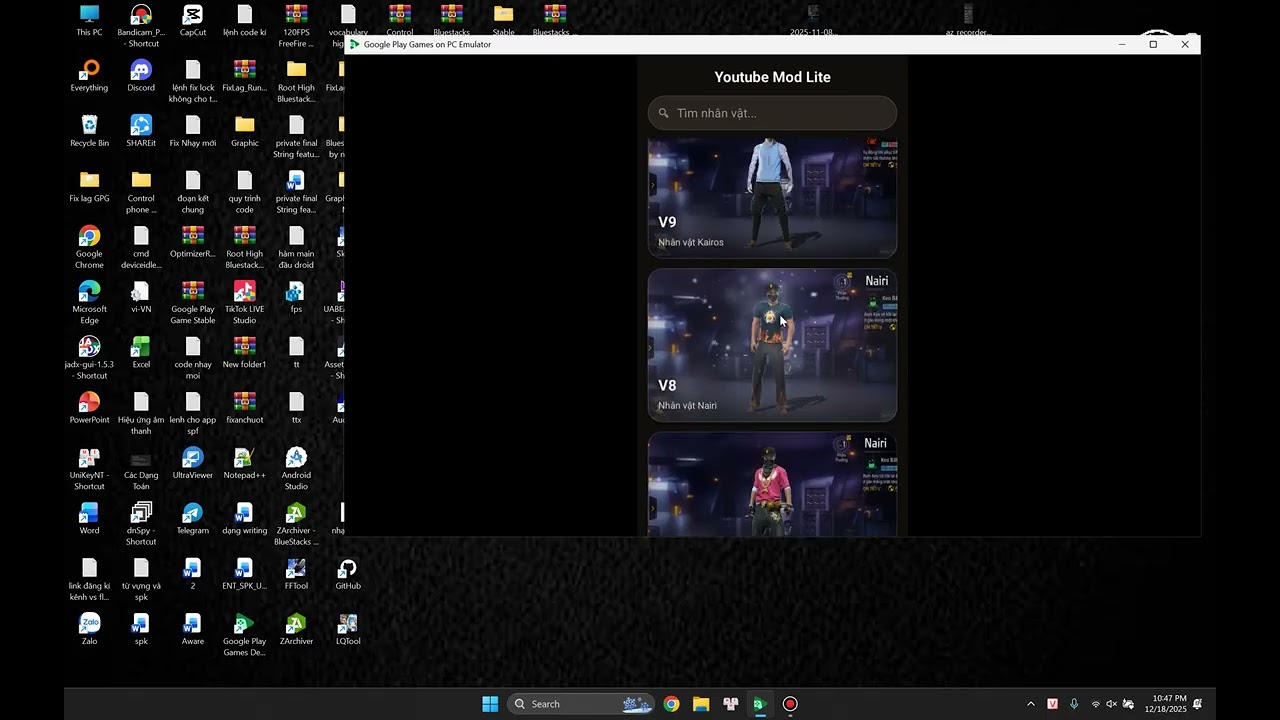This screenshot has width=1280, height=720.
Task: Launch the ZArchiver desktop shortcut
Action: point(296,629)
